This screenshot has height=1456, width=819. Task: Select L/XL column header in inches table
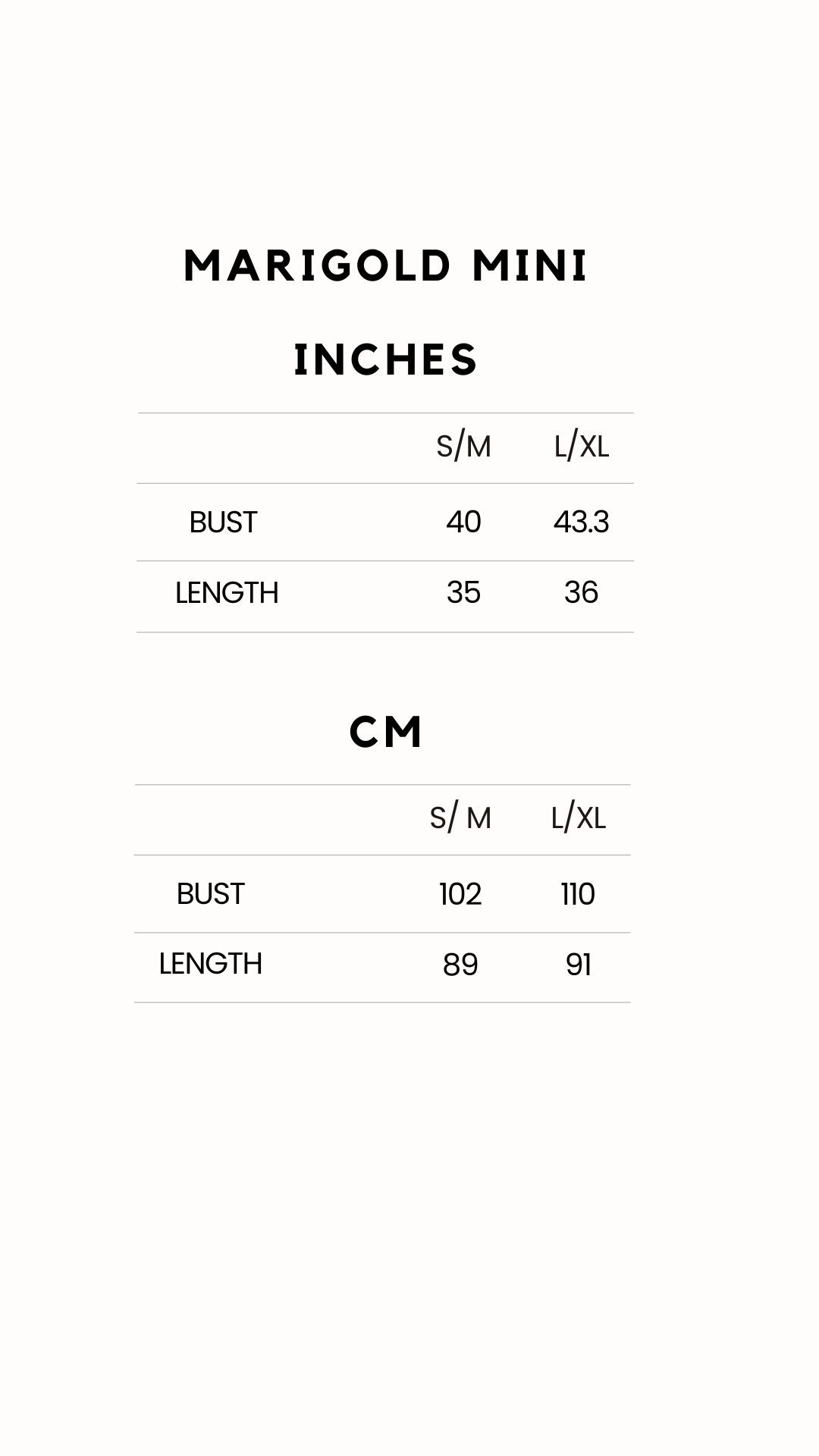pos(581,447)
